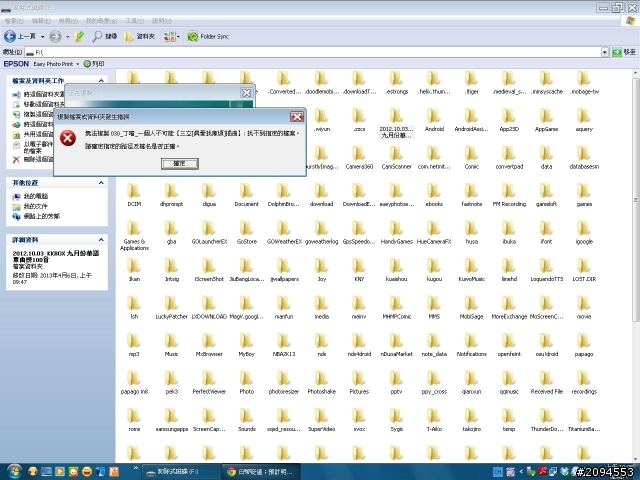The image size is (640, 480).
Task: Click the Go button beside address bar
Action: (x=624, y=52)
